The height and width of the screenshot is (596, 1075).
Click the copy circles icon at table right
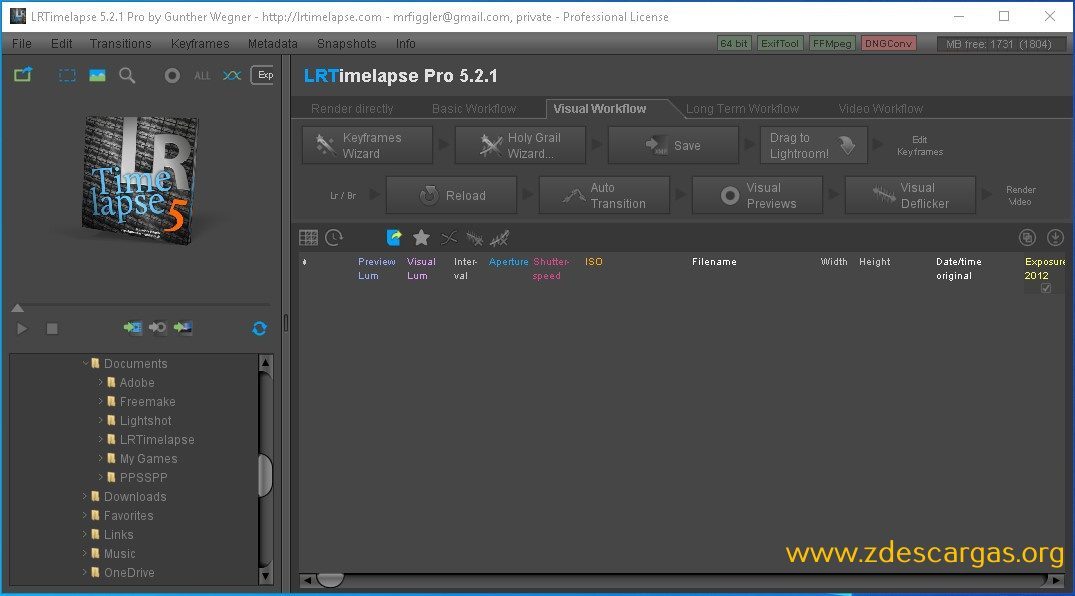click(1027, 237)
